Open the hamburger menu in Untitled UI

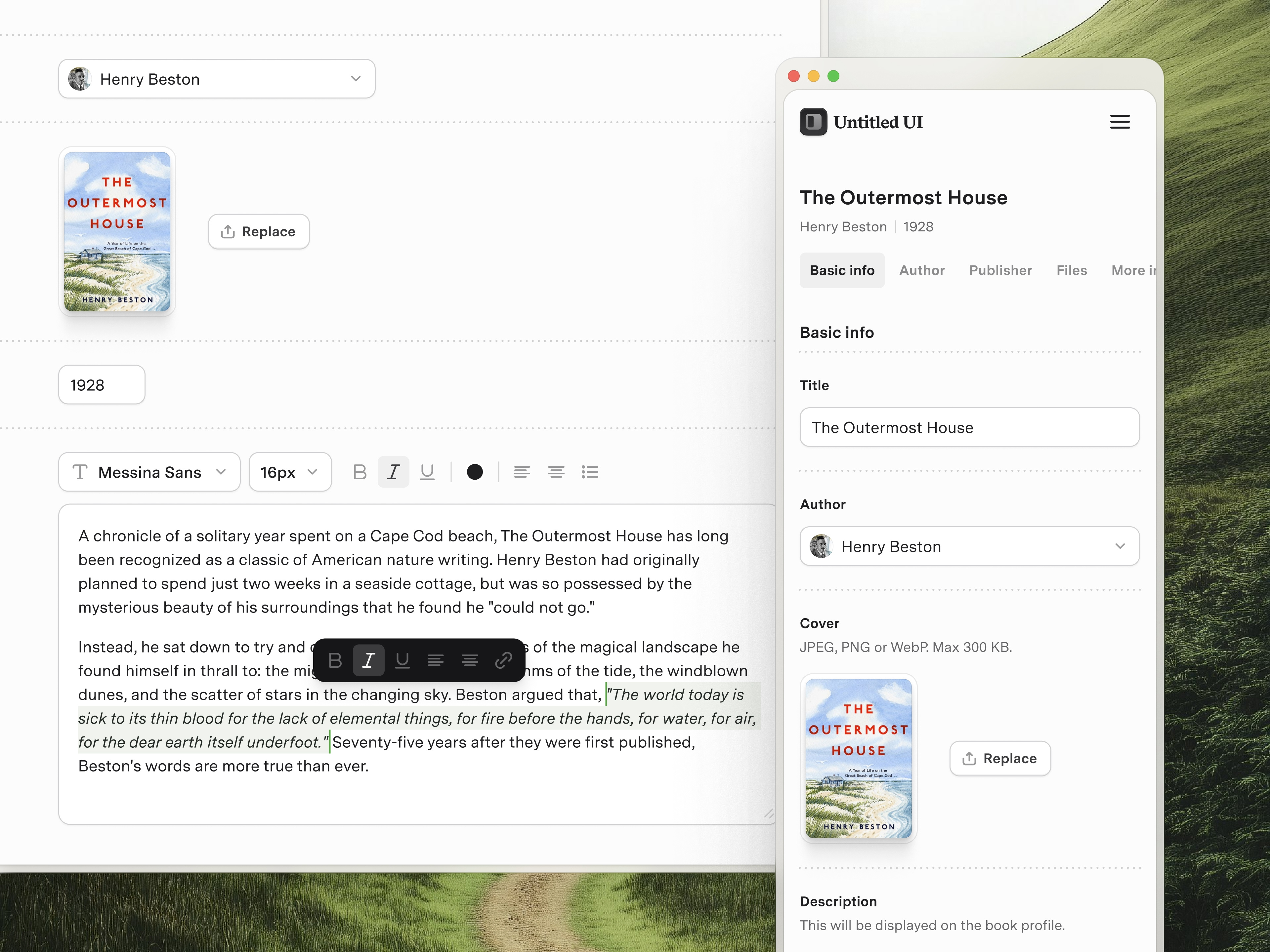click(1120, 122)
